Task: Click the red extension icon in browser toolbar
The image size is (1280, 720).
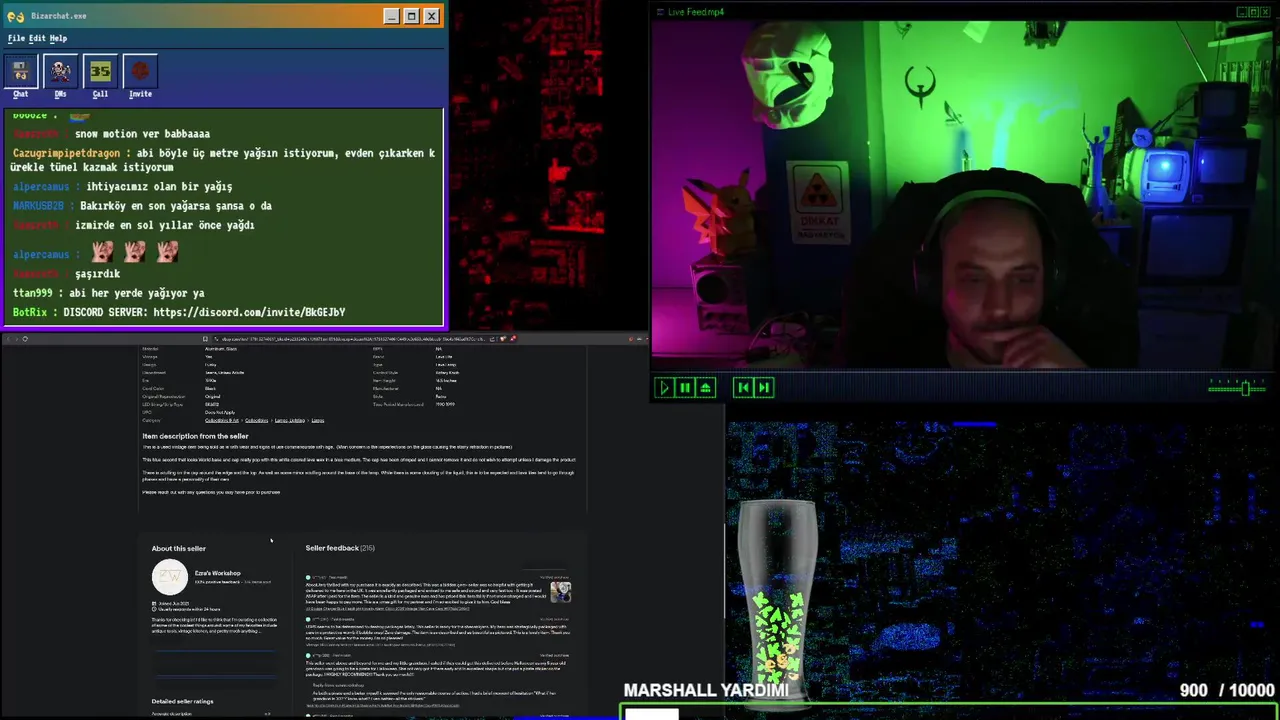Action: (513, 339)
